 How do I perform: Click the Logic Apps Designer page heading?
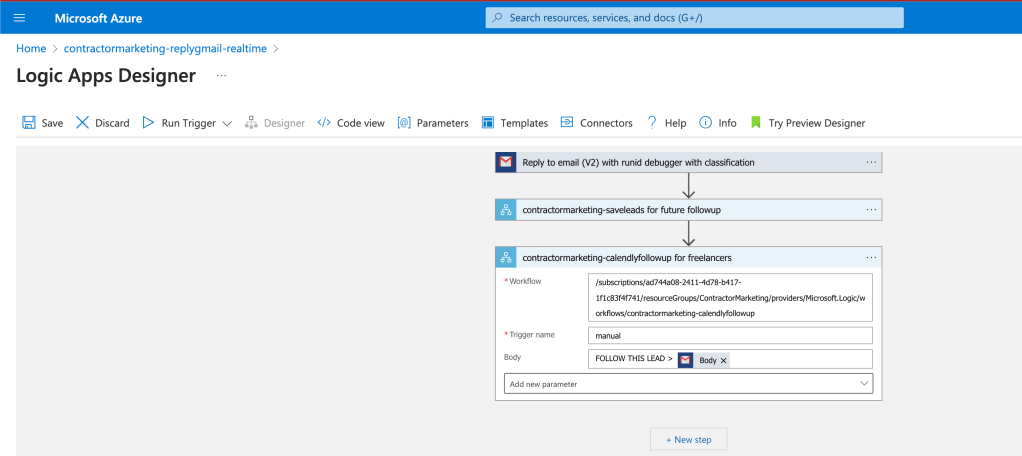[x=106, y=76]
